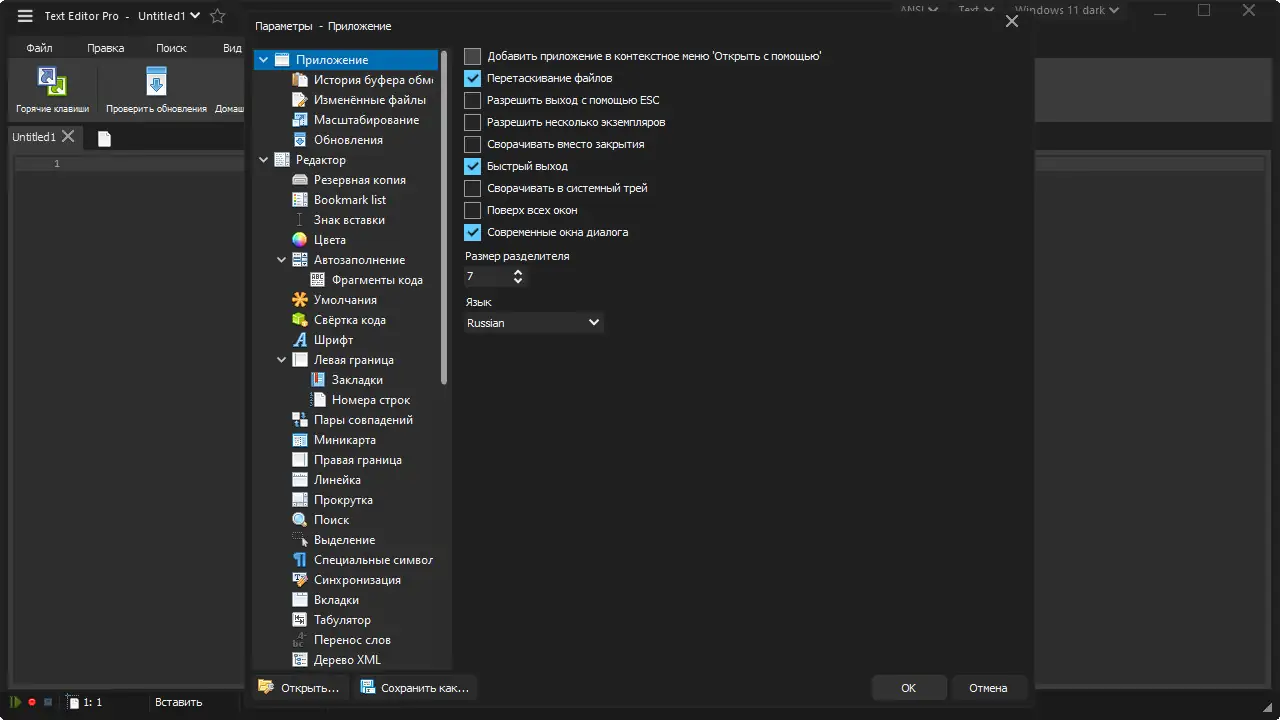Enable Сворачивать вместо закрытия checkbox
Viewport: 1280px width, 720px height.
click(x=473, y=144)
